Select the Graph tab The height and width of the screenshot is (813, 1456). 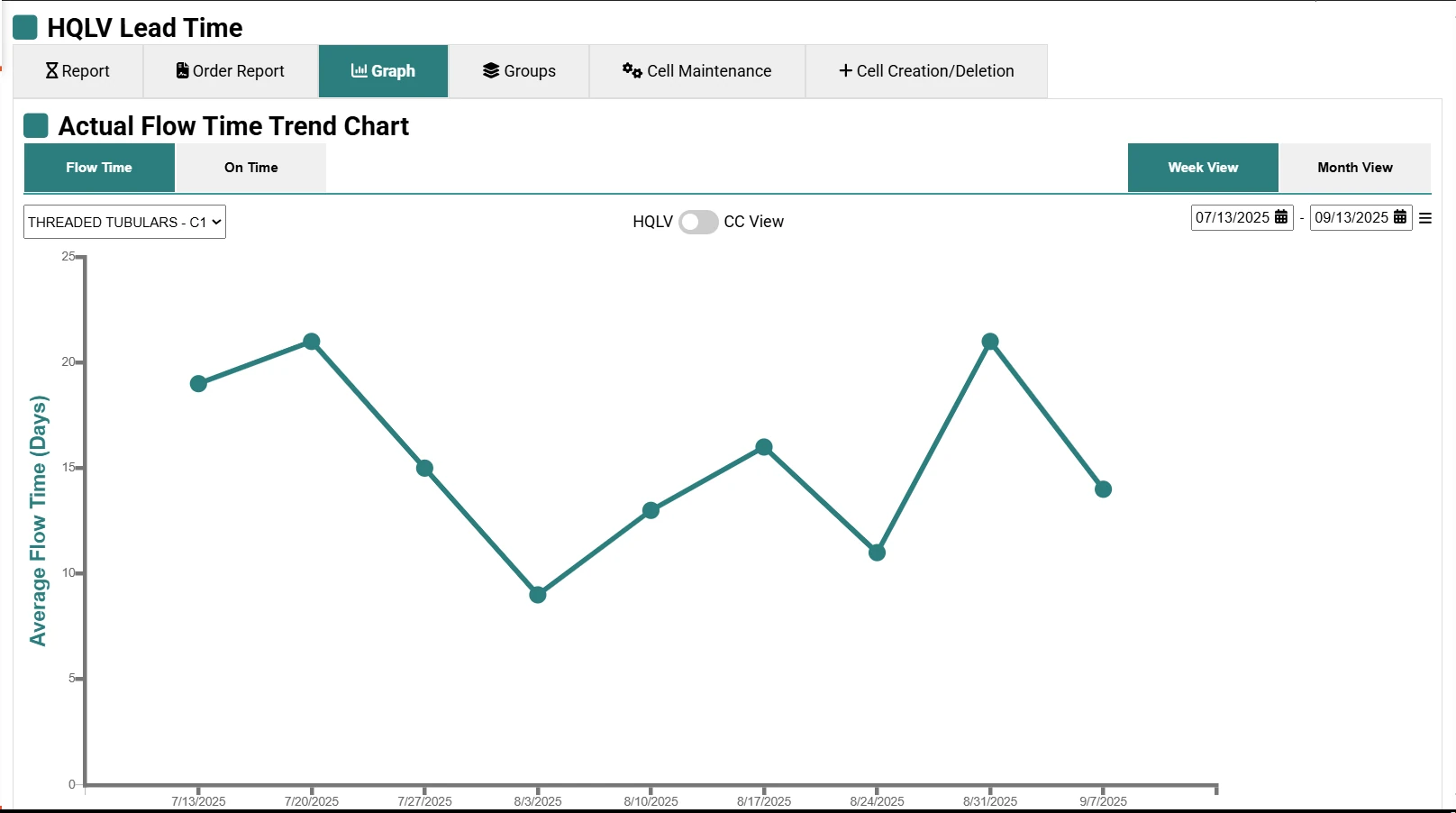[383, 71]
